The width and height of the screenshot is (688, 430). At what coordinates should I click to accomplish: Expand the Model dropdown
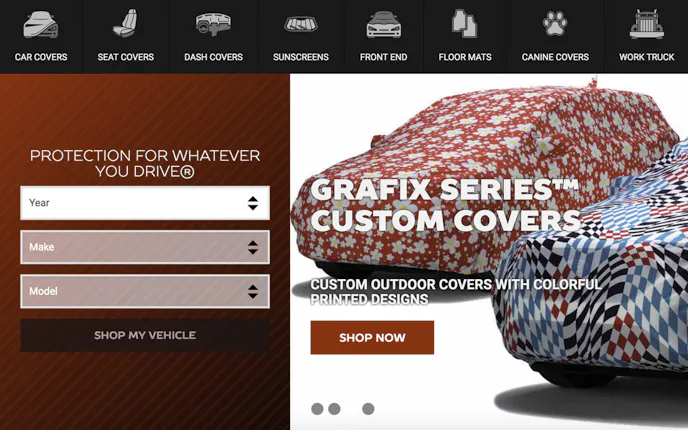145,291
